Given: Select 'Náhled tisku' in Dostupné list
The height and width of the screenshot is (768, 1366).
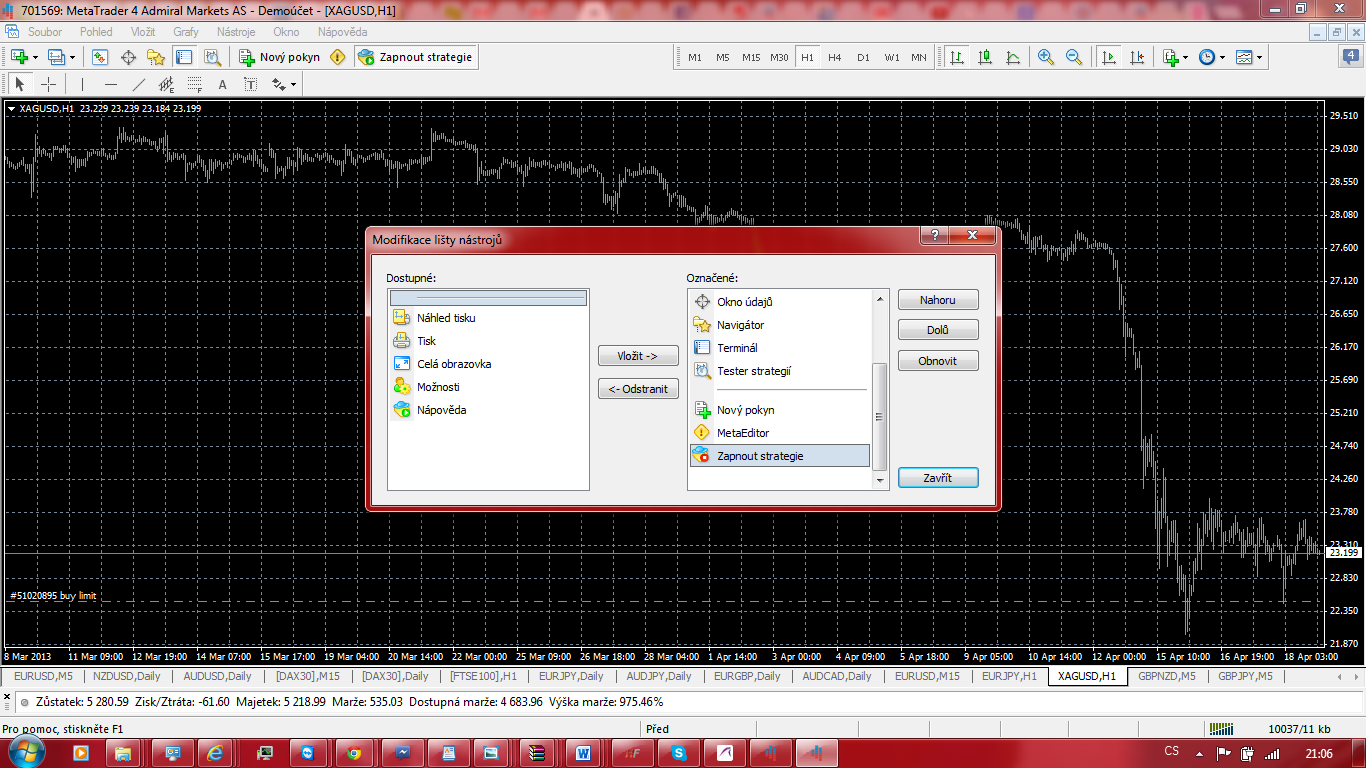Looking at the screenshot, I should click(489, 318).
